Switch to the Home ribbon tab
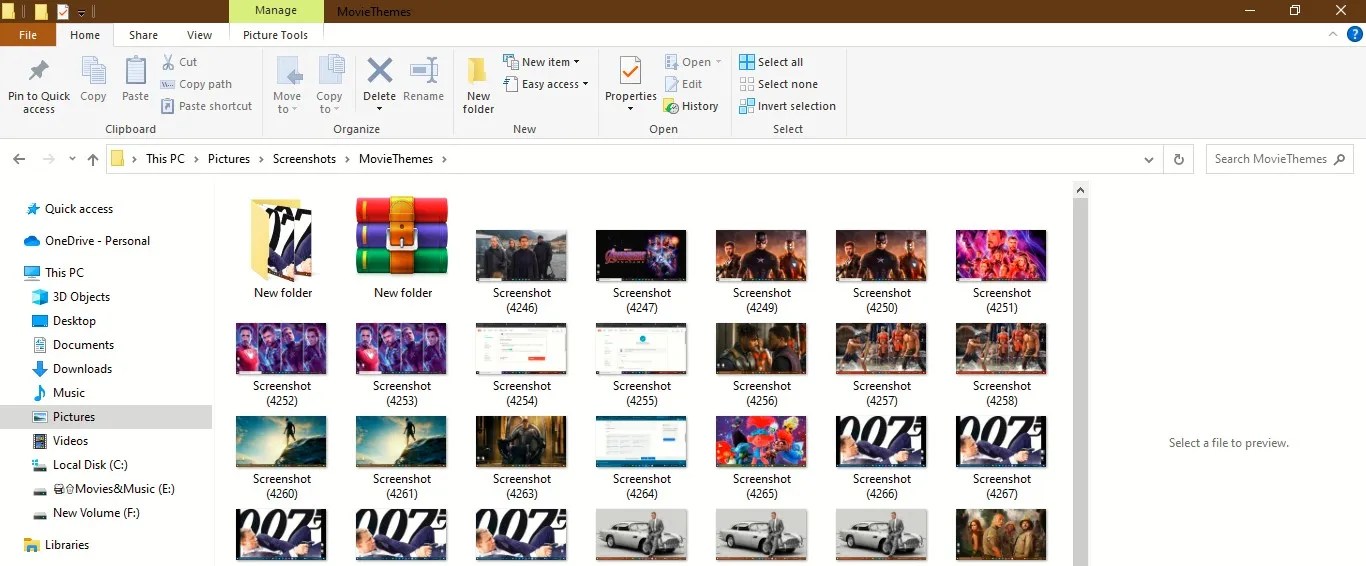 85,35
